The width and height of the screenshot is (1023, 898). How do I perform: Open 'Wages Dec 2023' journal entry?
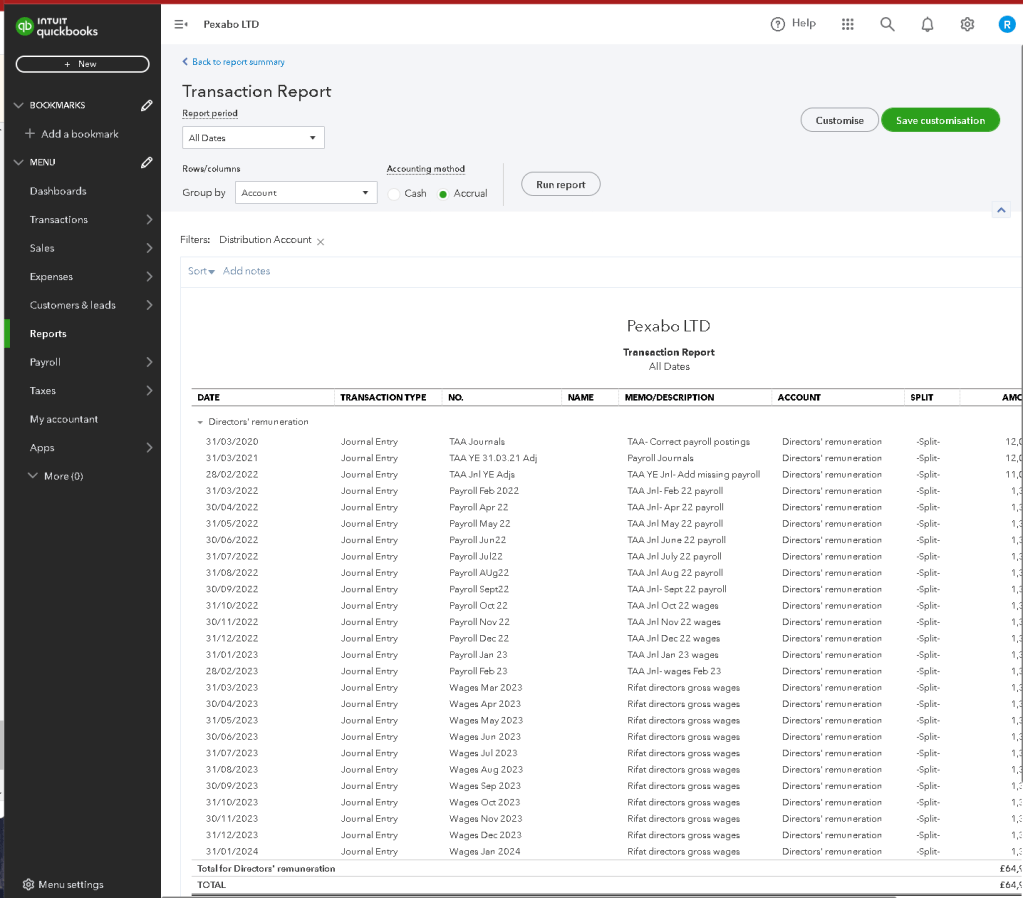click(x=485, y=835)
